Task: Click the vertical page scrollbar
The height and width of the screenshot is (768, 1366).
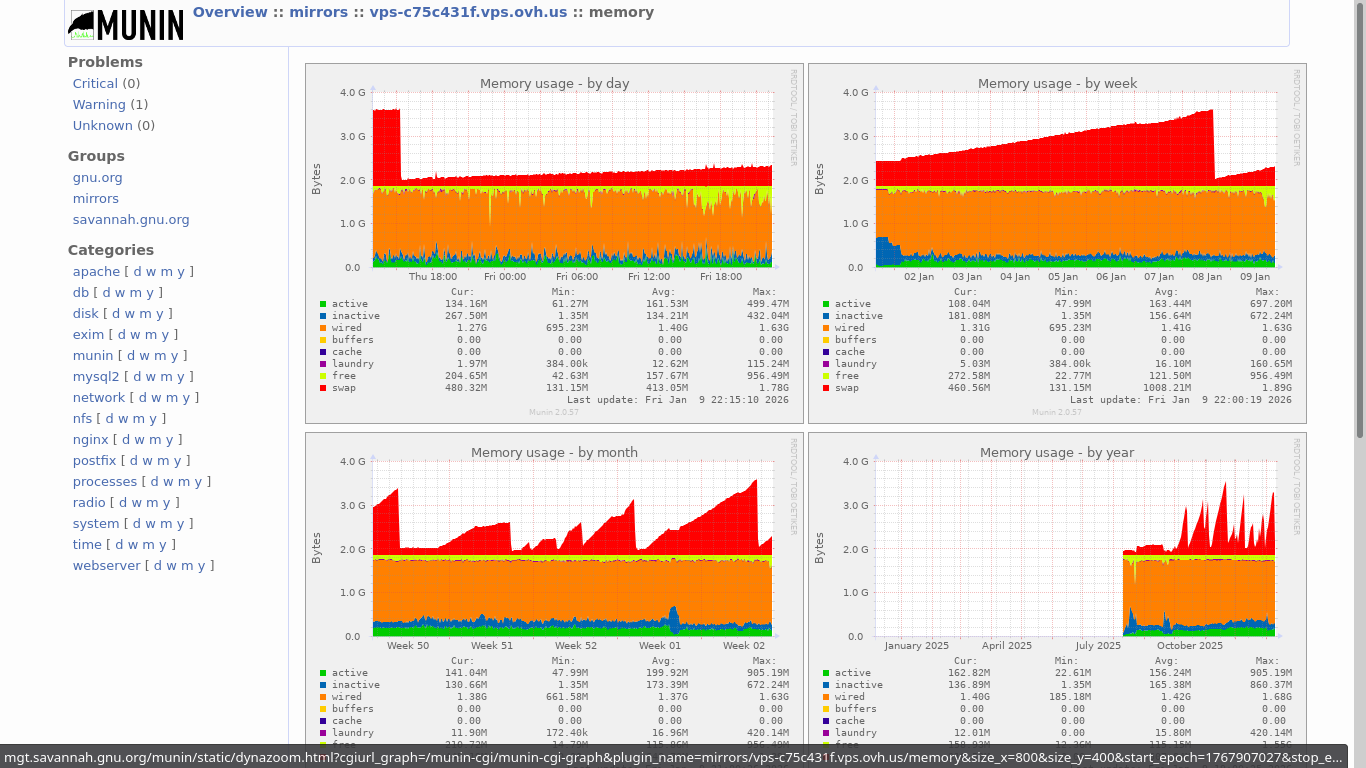Action: click(1359, 220)
